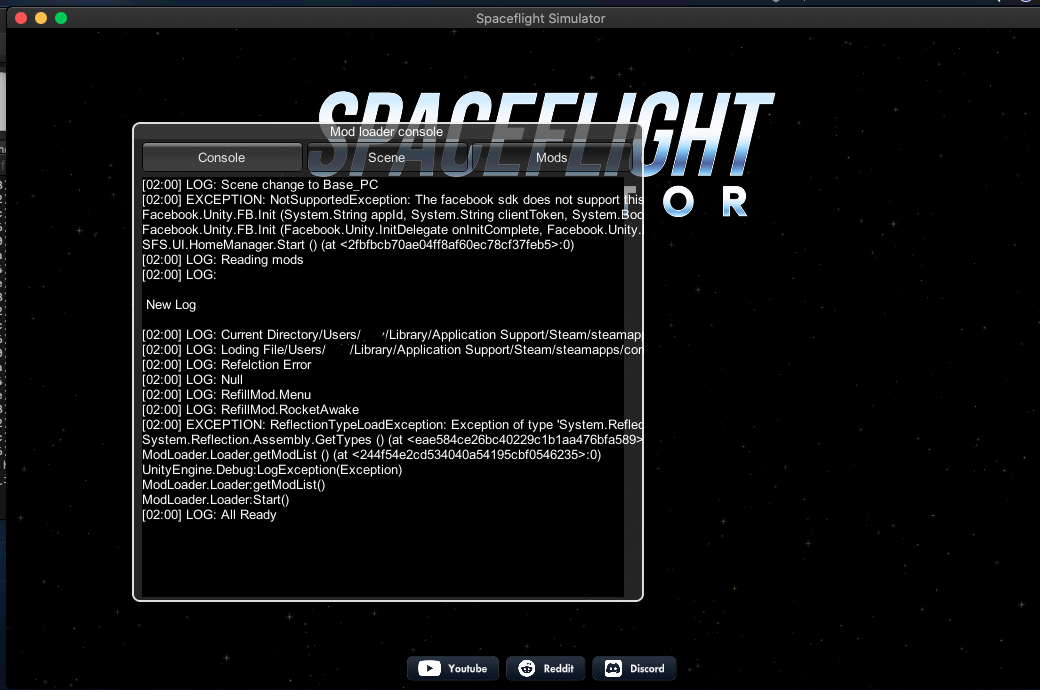Select 'LOG: All Ready' line
Viewport: 1040px width, 690px height.
tap(209, 515)
